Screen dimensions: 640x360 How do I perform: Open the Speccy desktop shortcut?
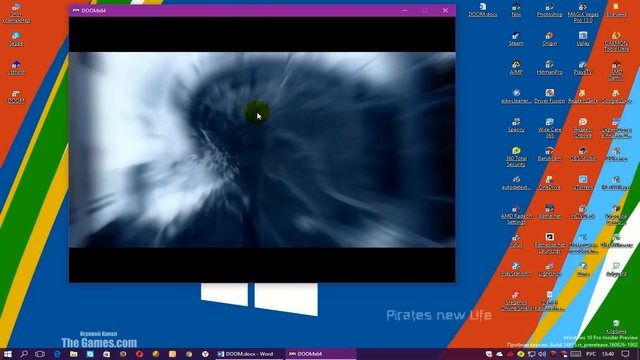pos(516,125)
